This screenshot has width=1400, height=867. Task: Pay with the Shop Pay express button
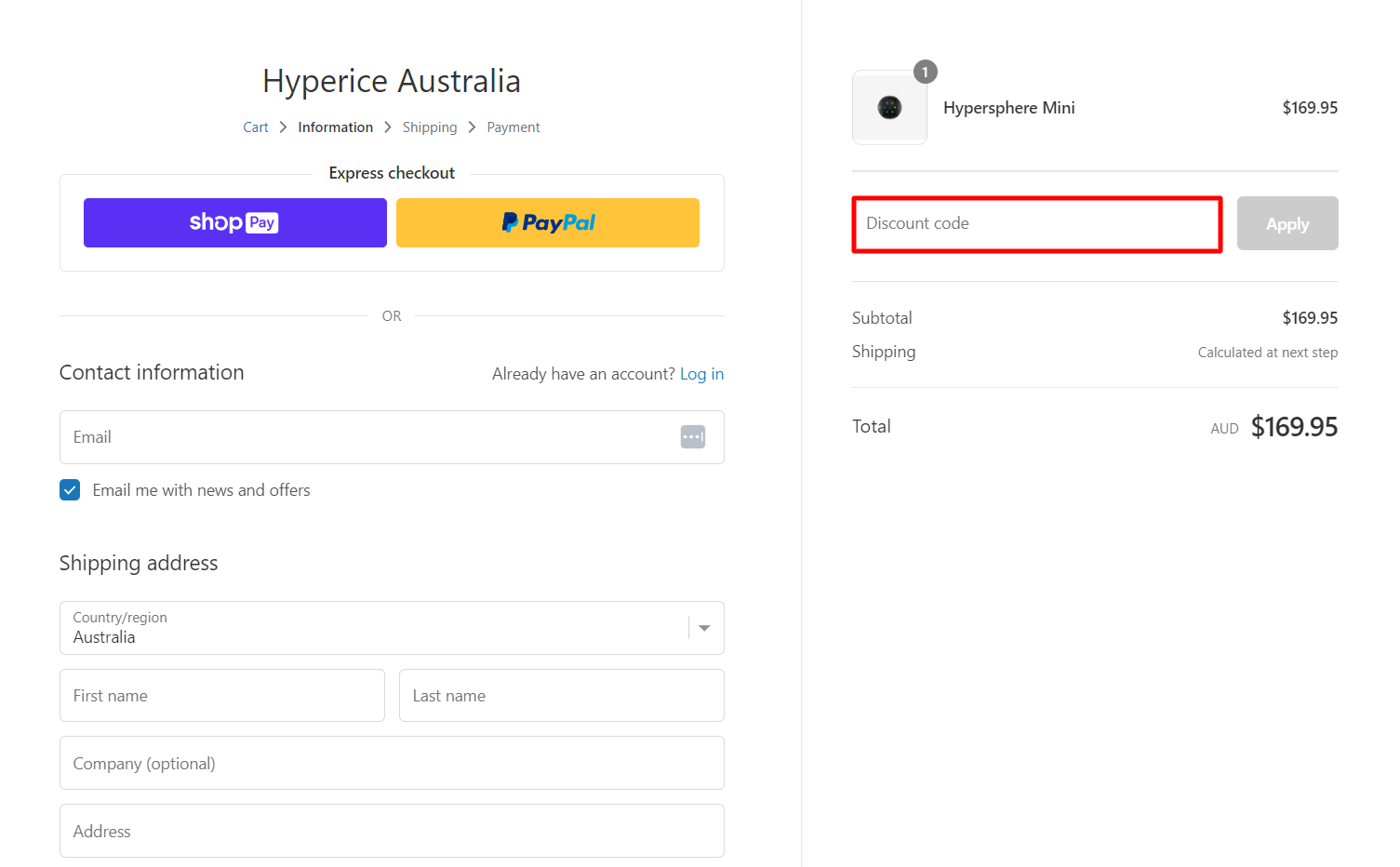(234, 222)
